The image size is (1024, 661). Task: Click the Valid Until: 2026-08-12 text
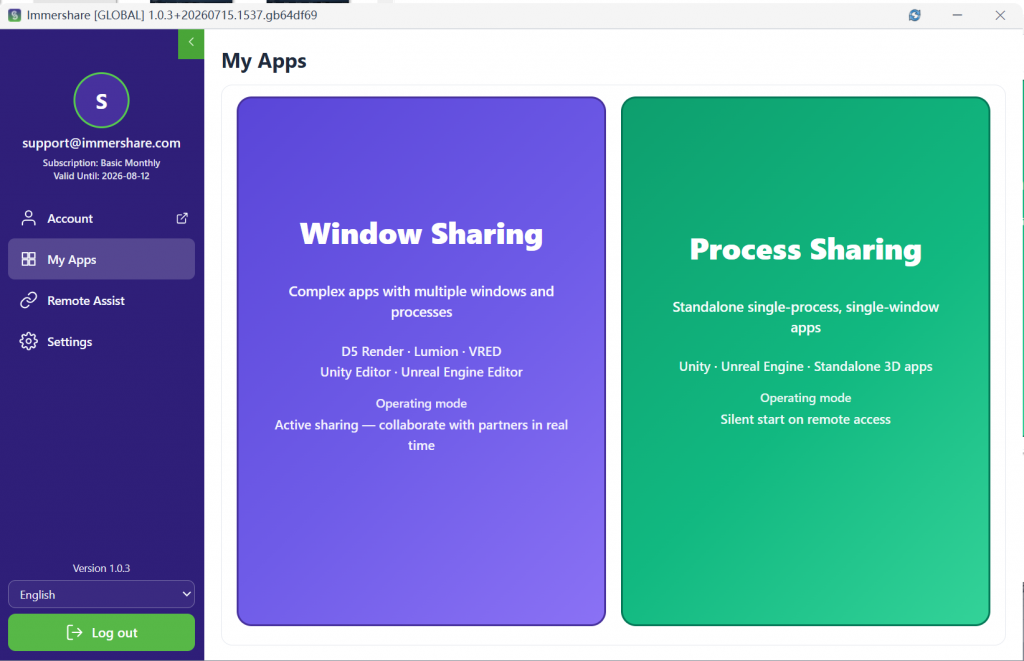tap(101, 176)
